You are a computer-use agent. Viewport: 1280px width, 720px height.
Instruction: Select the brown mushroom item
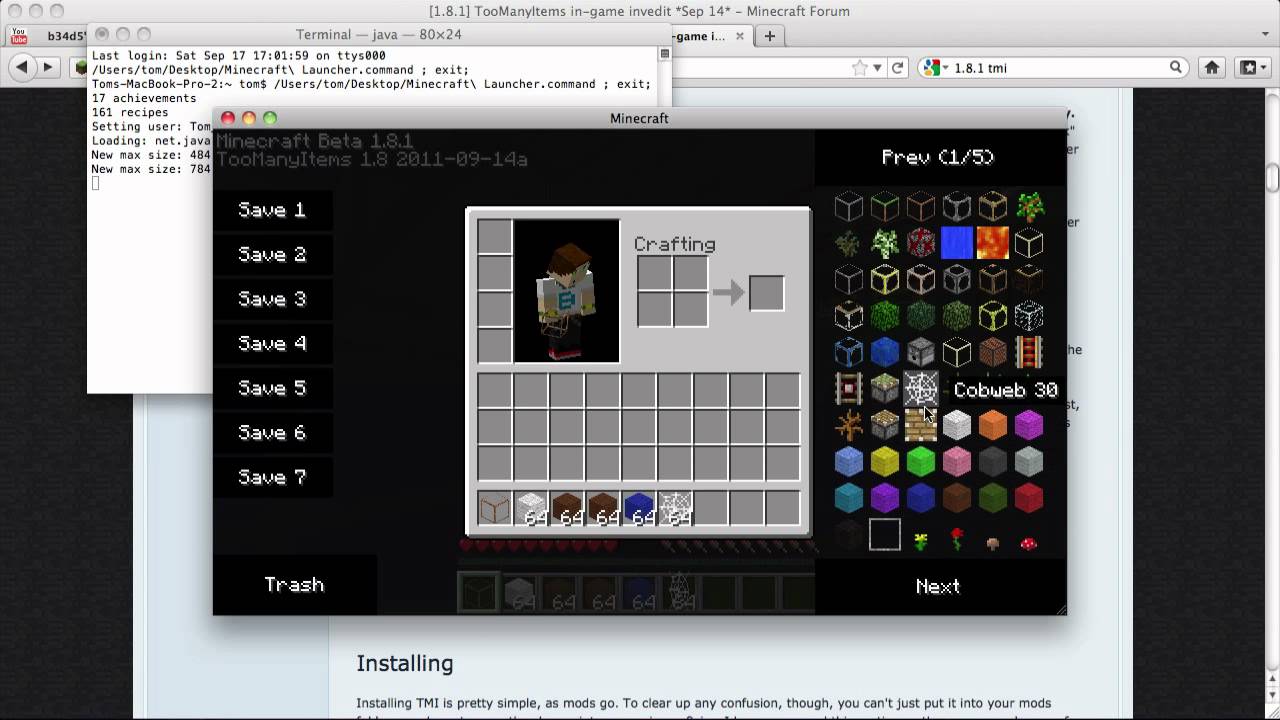click(x=993, y=543)
